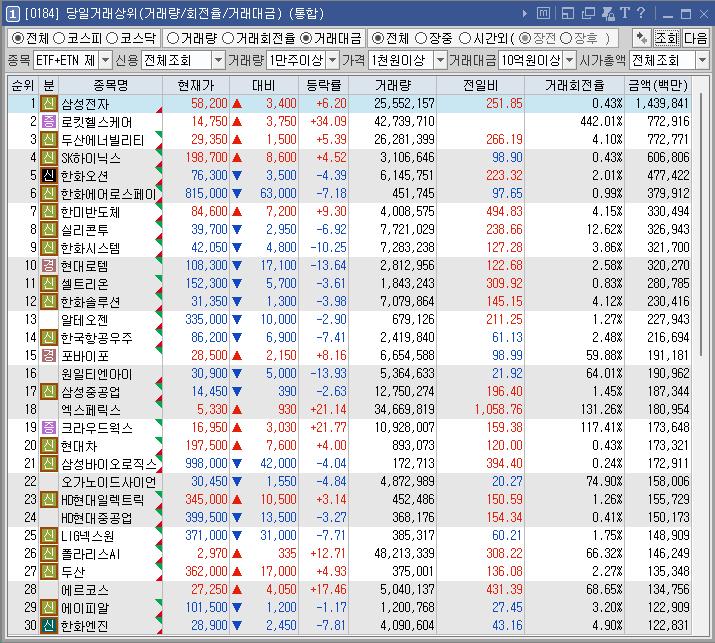
Task: Click the 조회 search button
Action: tap(667, 38)
